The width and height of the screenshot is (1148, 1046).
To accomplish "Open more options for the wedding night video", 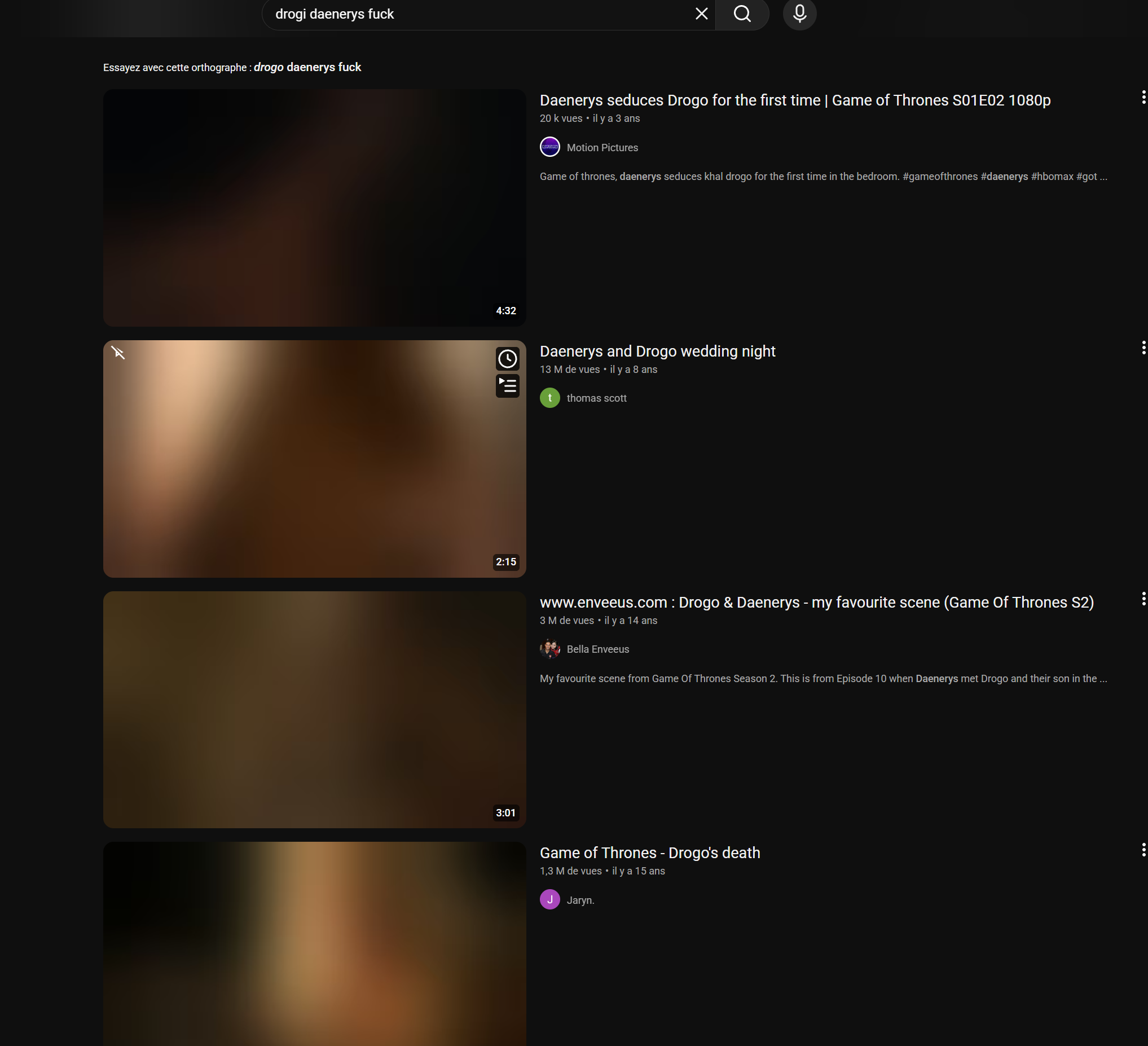I will (x=1143, y=348).
